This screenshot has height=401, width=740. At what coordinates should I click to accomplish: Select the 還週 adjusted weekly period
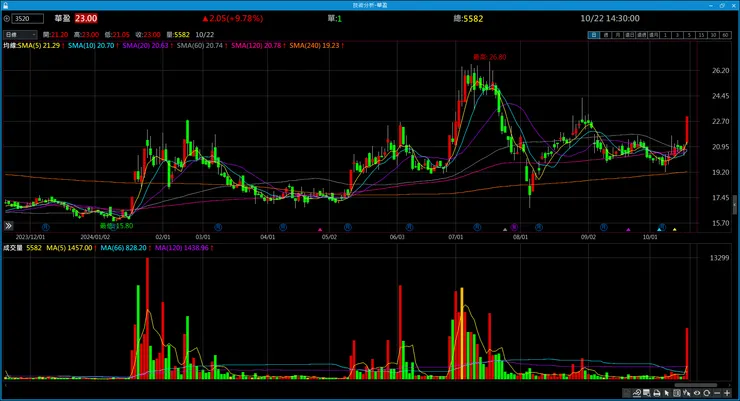pyautogui.click(x=641, y=35)
